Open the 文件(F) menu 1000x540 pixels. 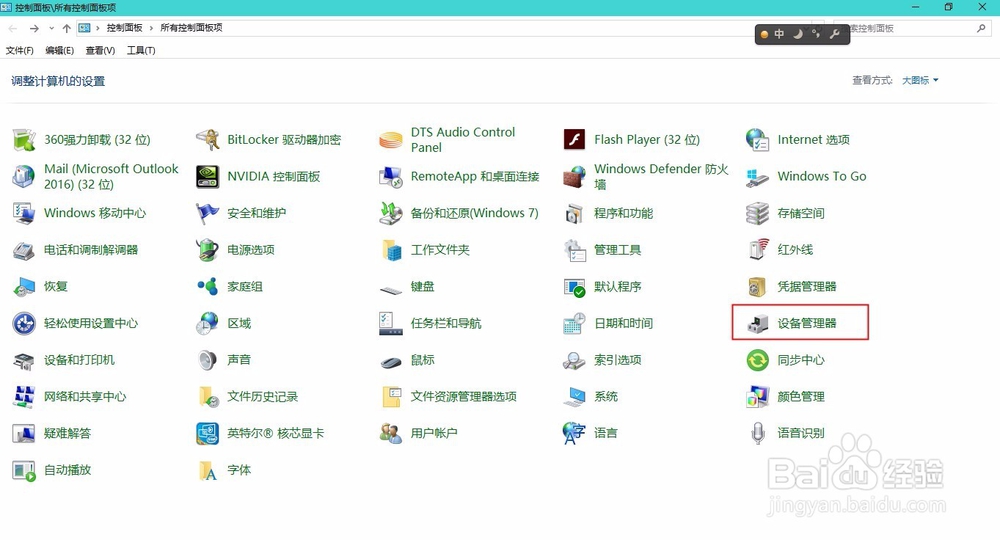[x=20, y=50]
